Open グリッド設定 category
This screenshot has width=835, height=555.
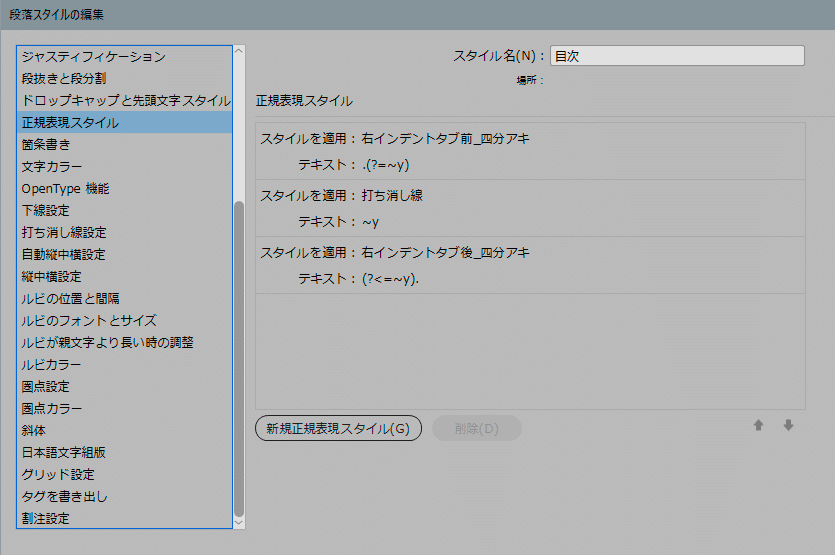click(124, 475)
